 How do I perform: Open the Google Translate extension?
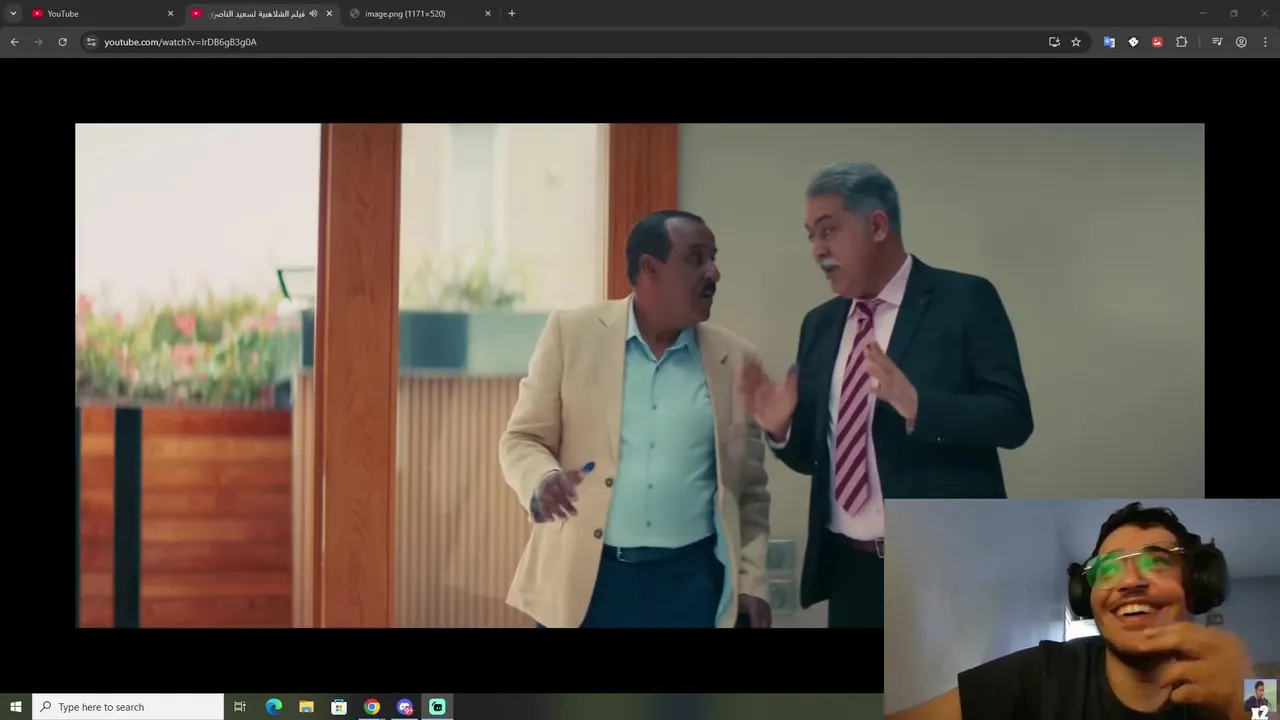click(1109, 42)
